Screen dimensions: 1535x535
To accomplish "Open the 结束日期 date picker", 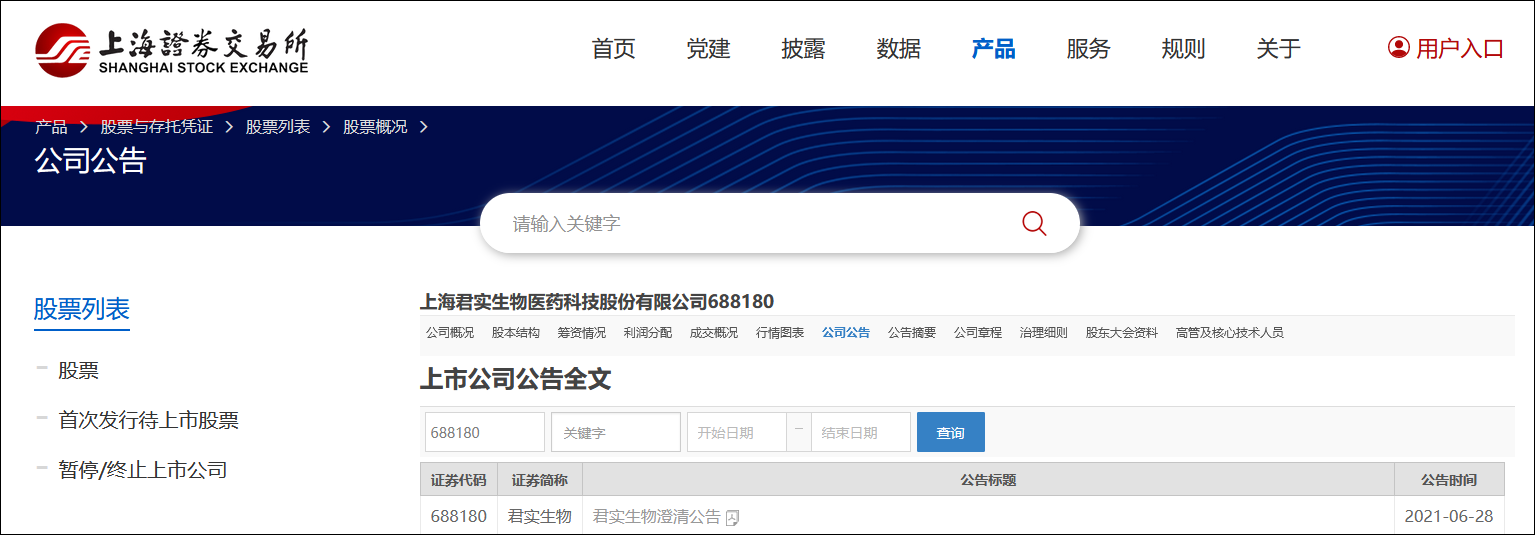I will click(x=861, y=432).
